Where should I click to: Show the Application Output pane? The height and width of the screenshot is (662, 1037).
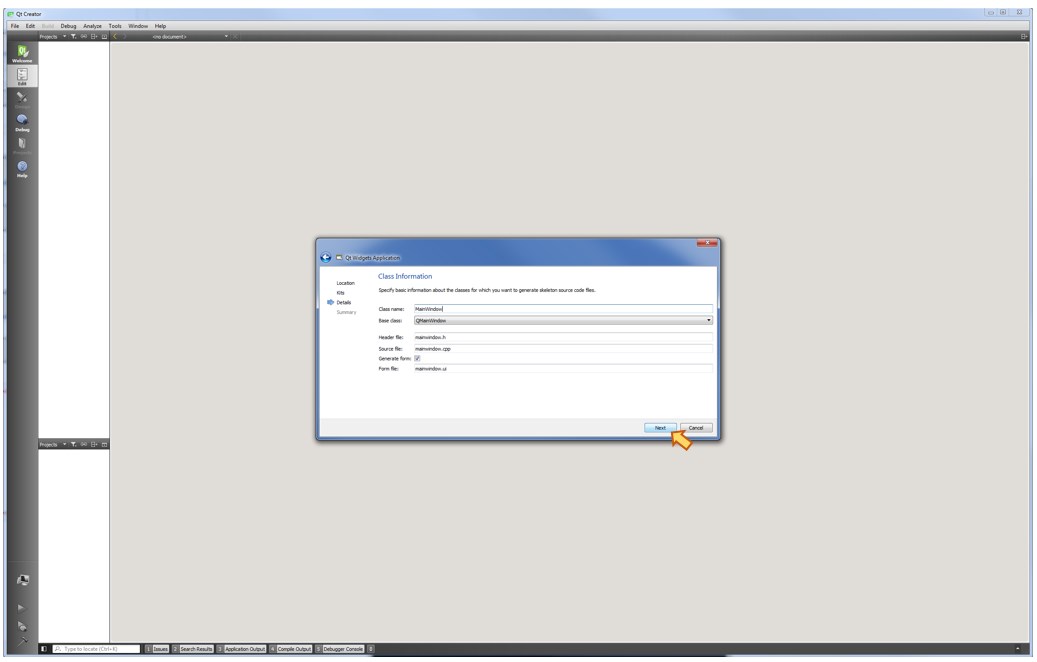(x=241, y=649)
